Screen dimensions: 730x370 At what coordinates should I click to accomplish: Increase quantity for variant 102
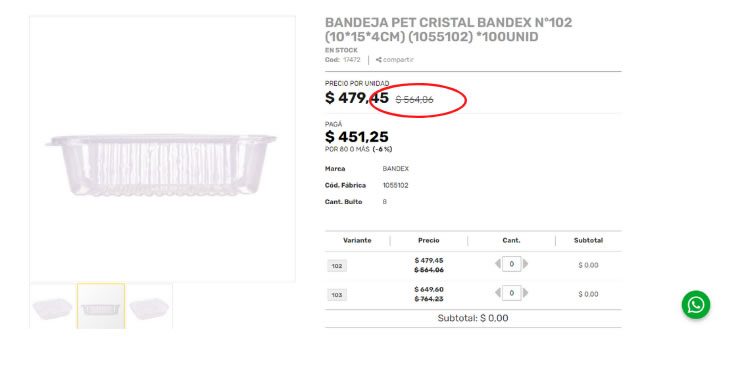[x=525, y=264]
